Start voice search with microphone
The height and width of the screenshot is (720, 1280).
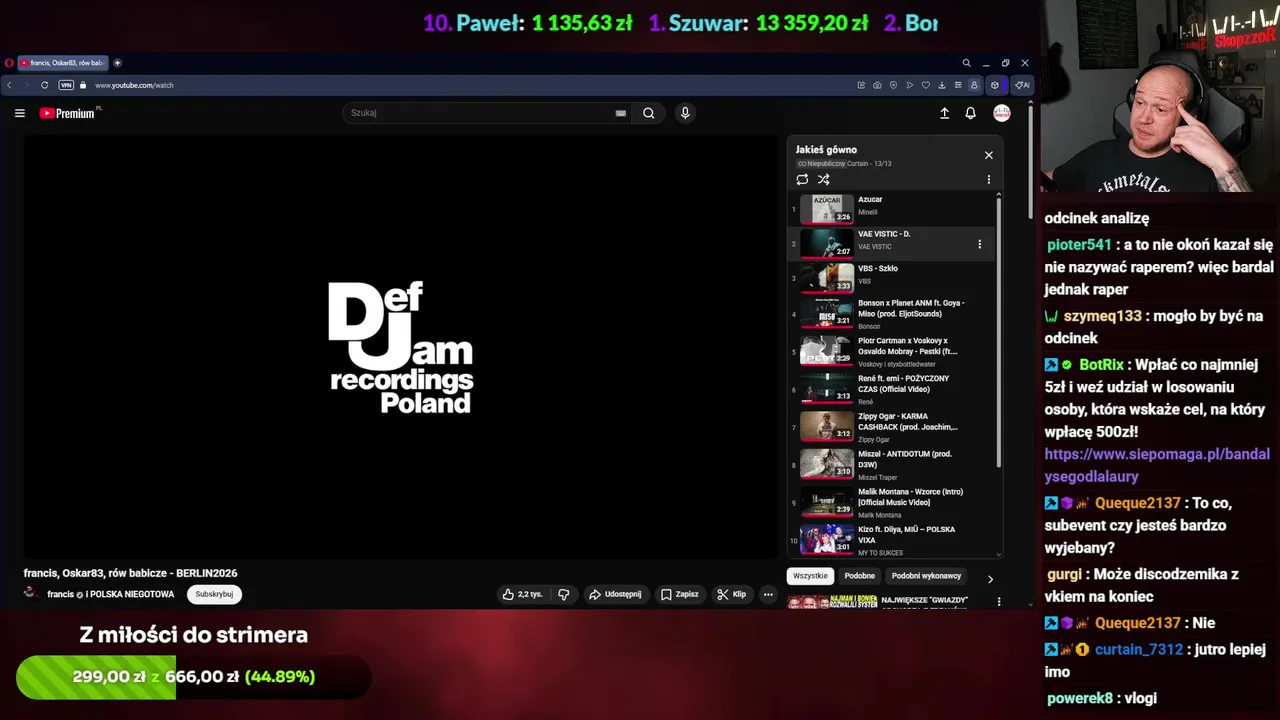685,113
